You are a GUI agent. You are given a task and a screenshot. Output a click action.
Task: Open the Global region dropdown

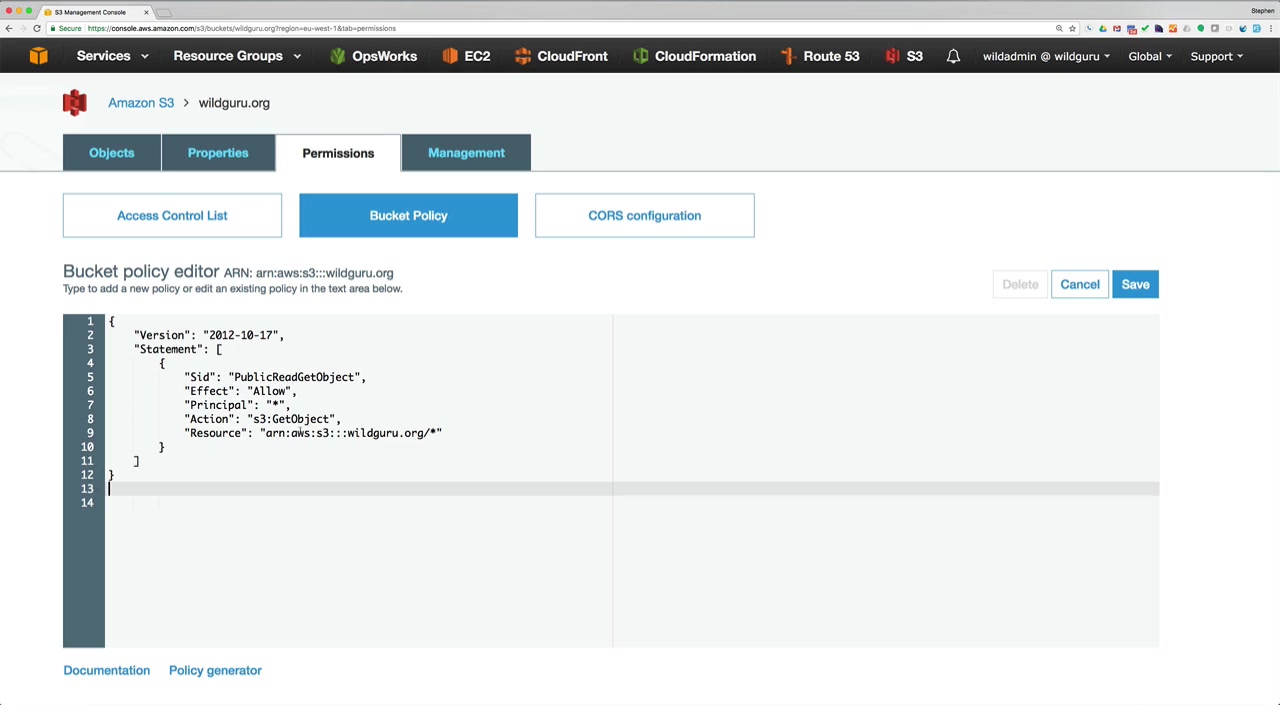coord(1150,56)
